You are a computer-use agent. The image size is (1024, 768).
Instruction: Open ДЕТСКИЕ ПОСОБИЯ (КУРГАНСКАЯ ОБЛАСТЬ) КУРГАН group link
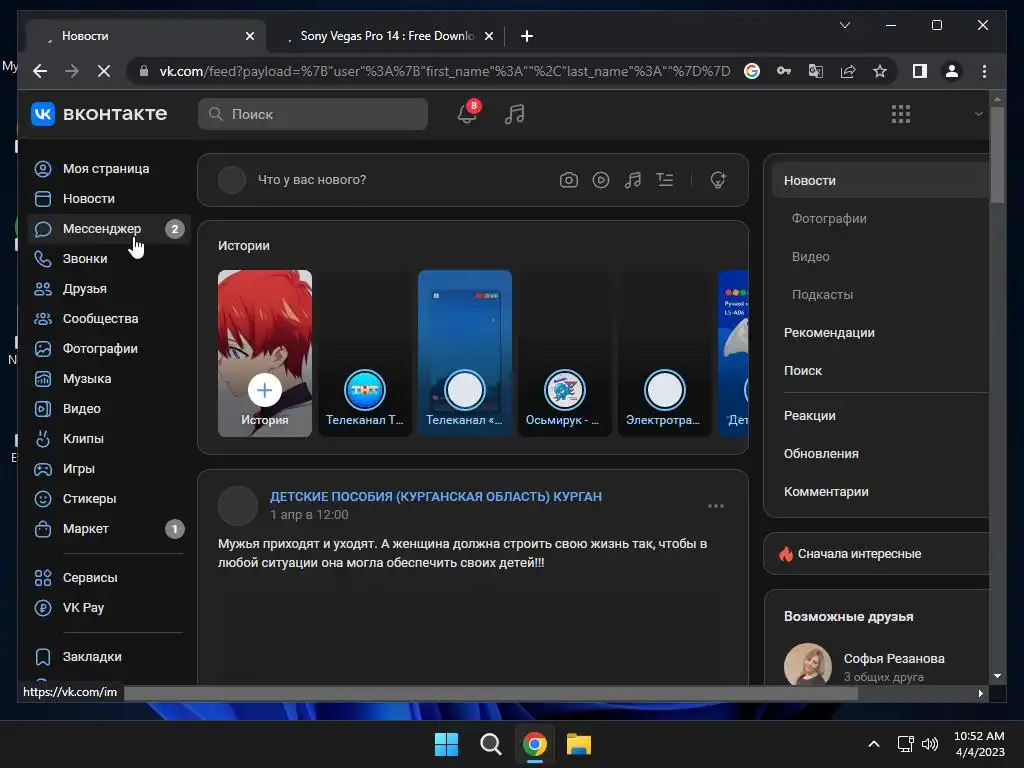point(436,496)
